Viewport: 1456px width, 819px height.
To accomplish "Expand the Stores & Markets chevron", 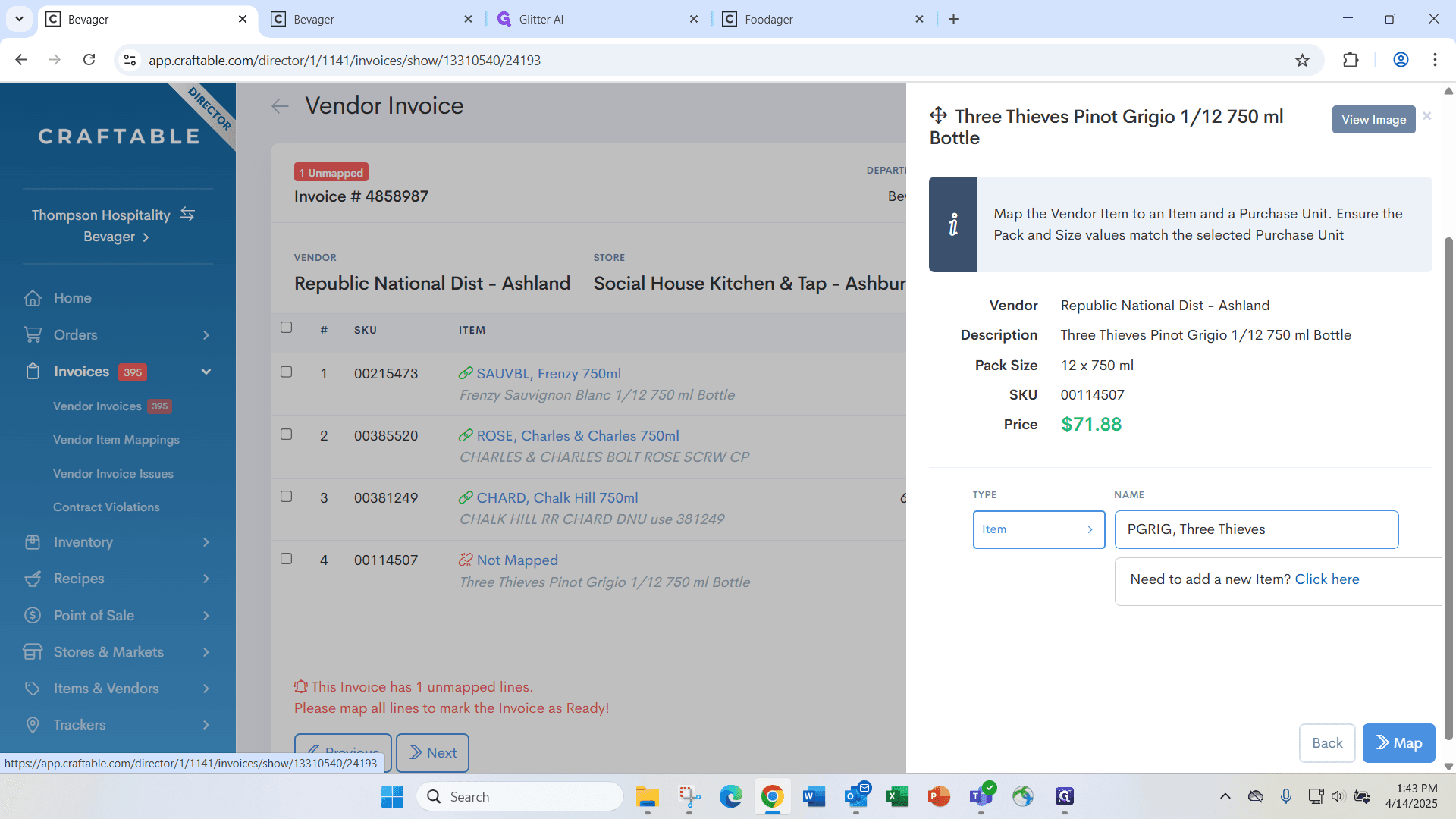I will (206, 652).
